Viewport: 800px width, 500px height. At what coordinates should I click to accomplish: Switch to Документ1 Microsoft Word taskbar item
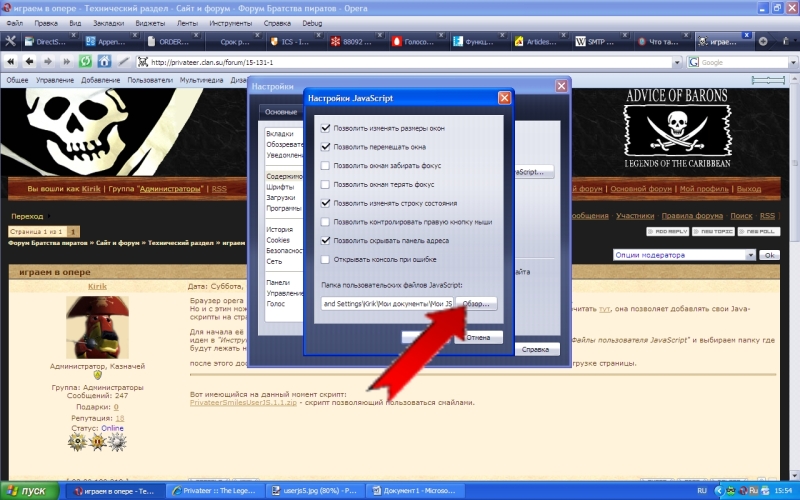414,491
